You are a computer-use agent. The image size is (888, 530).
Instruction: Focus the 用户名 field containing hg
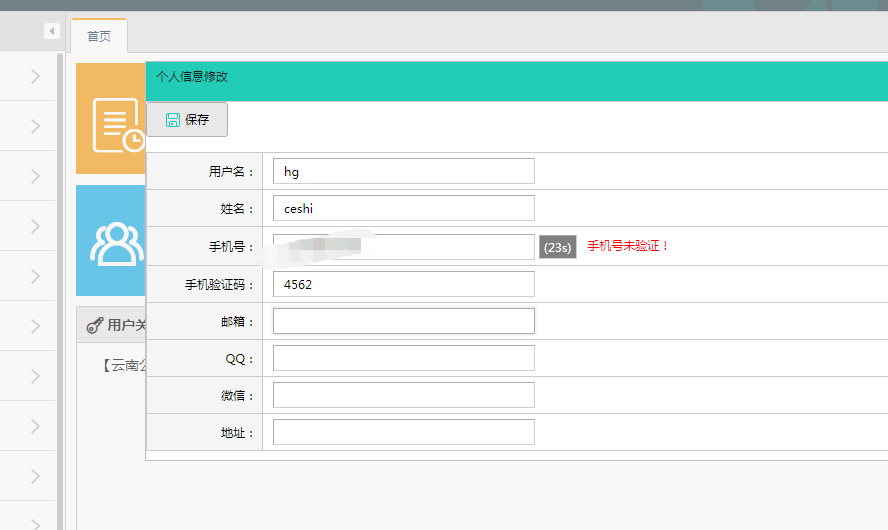[403, 171]
